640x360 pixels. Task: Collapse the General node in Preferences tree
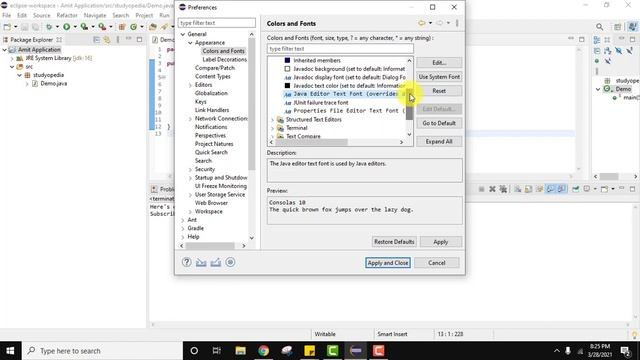coord(183,34)
